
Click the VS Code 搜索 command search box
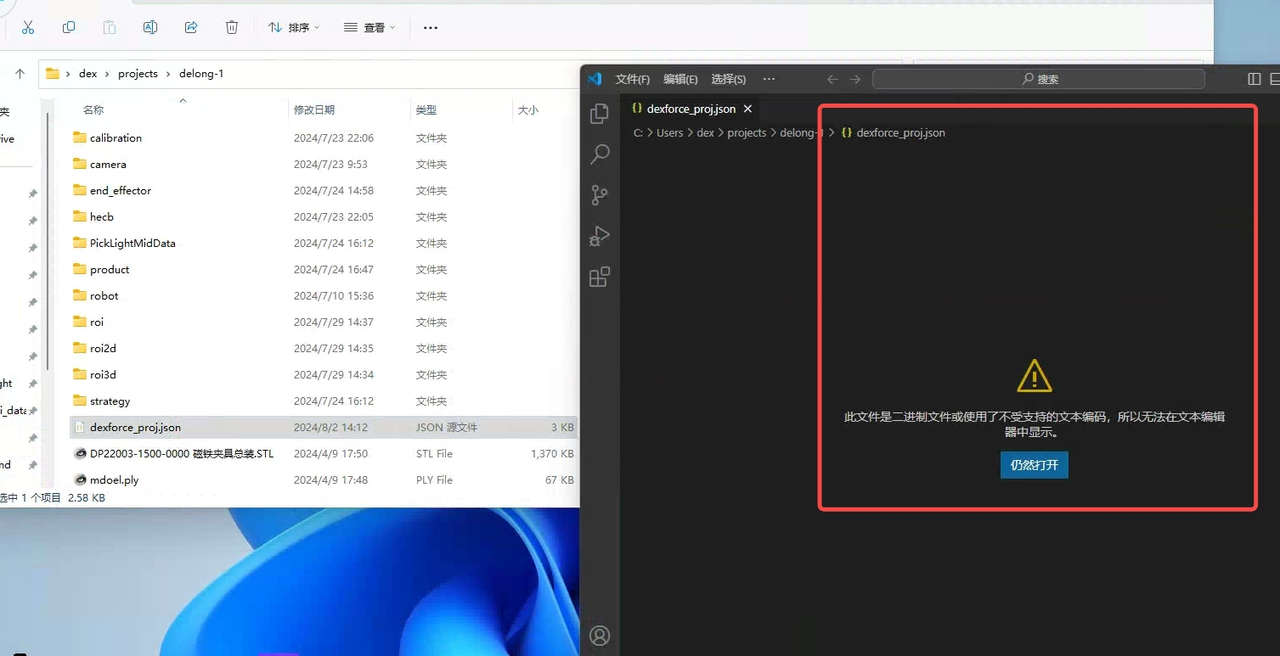(1038, 79)
